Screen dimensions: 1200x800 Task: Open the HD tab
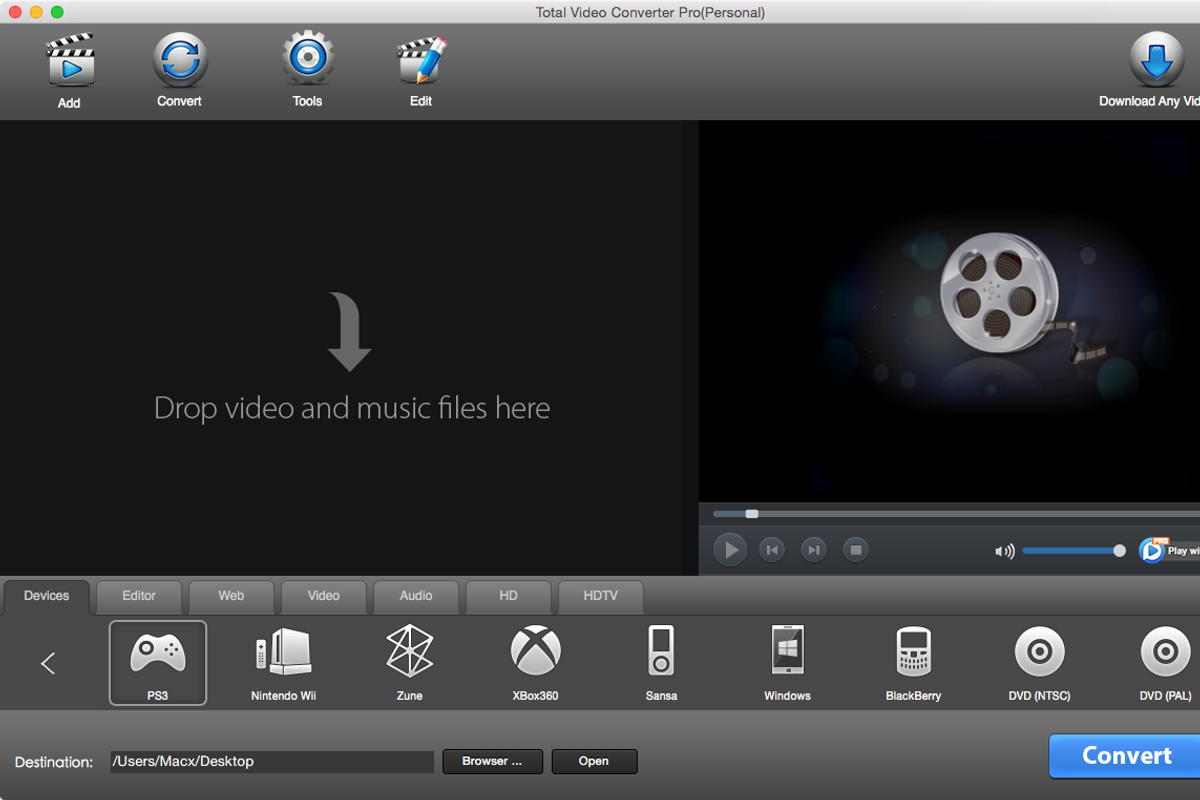pyautogui.click(x=508, y=596)
